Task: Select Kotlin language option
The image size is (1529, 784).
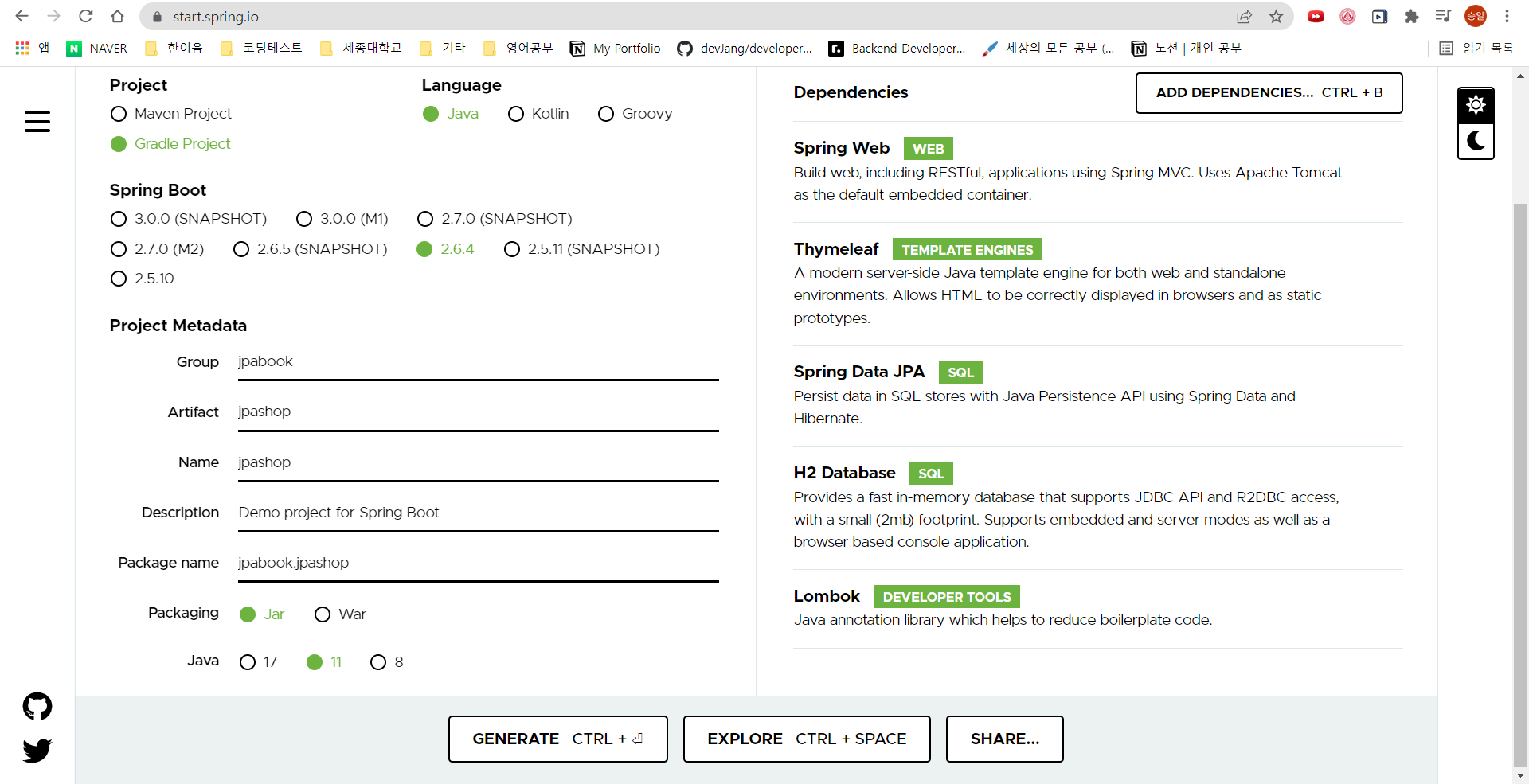Action: click(538, 114)
